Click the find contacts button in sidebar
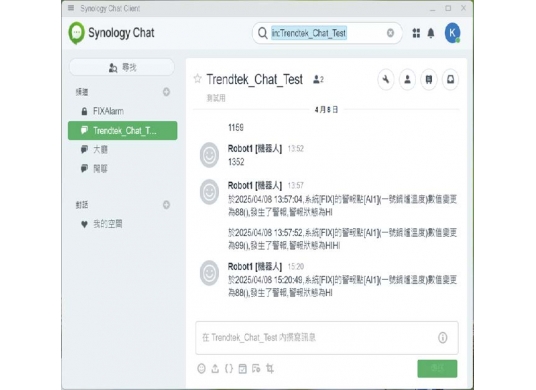The height and width of the screenshot is (390, 536). click(122, 67)
